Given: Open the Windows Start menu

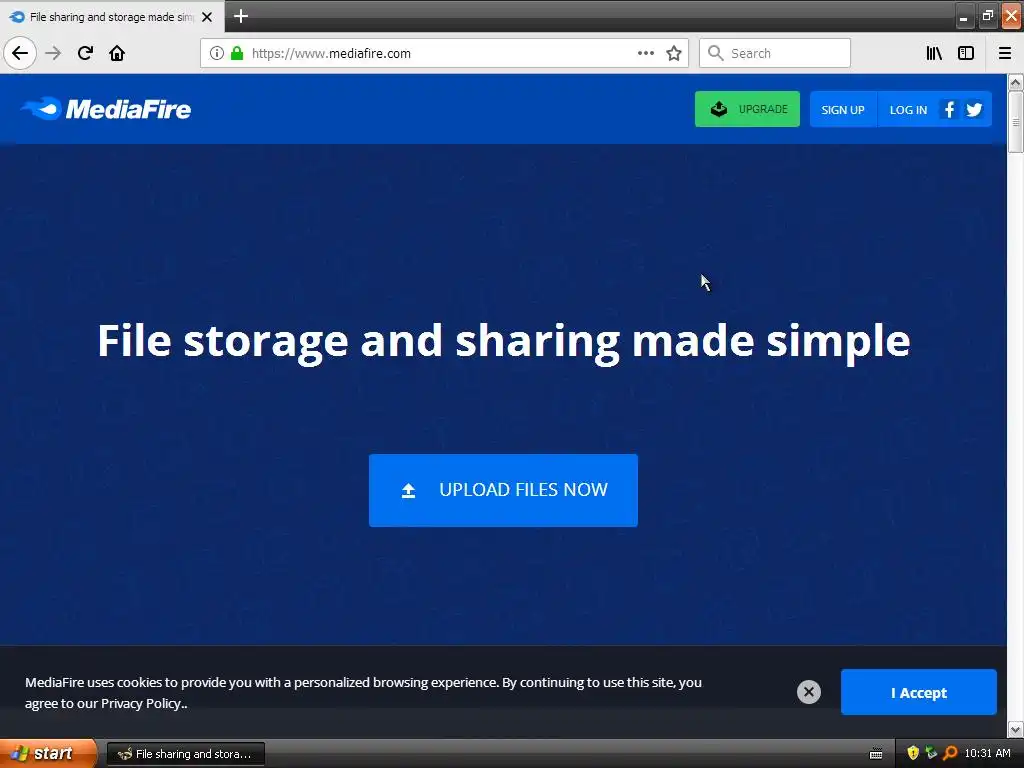Looking at the screenshot, I should pyautogui.click(x=48, y=754).
